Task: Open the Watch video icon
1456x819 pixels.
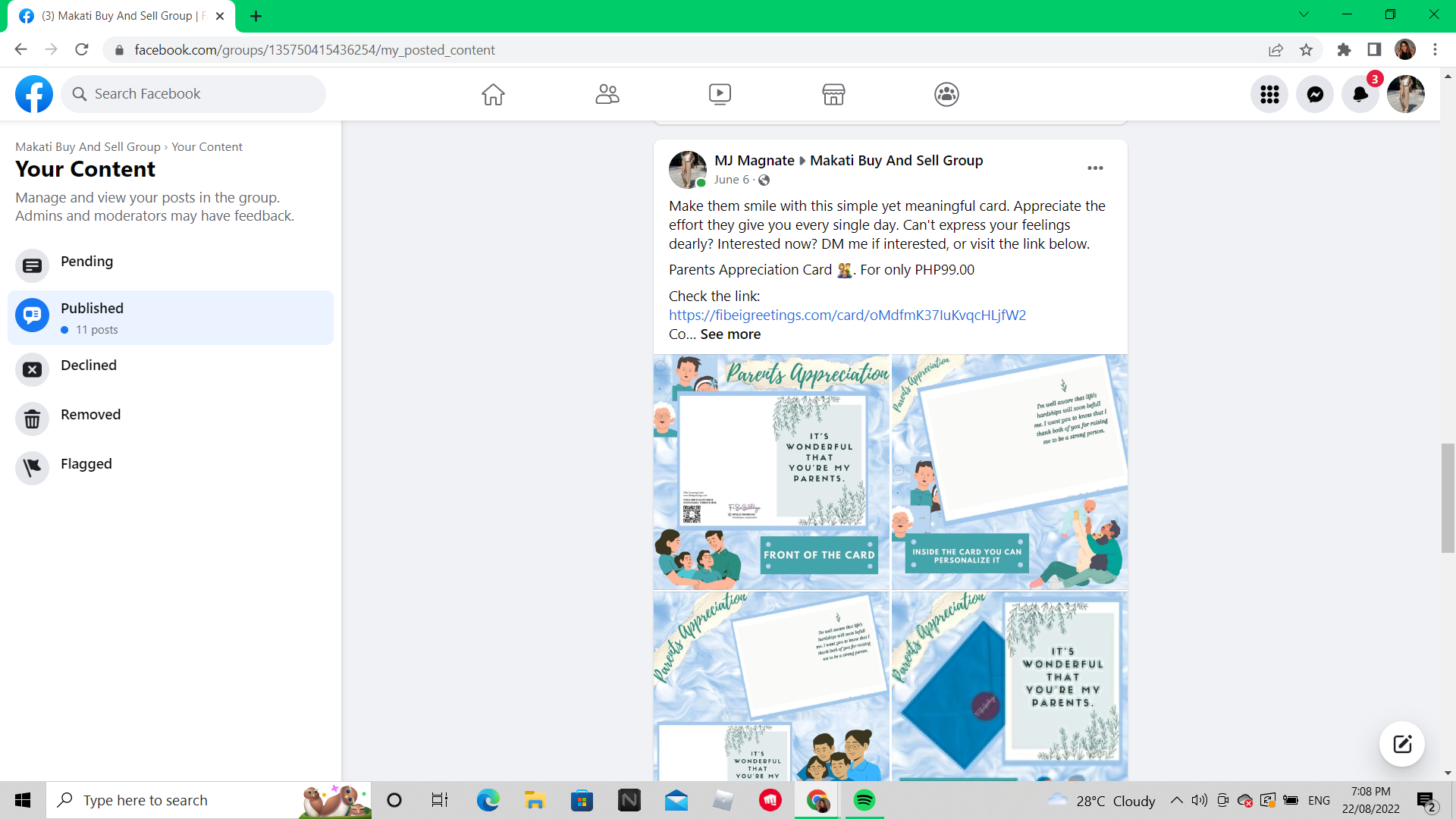Action: click(x=720, y=94)
